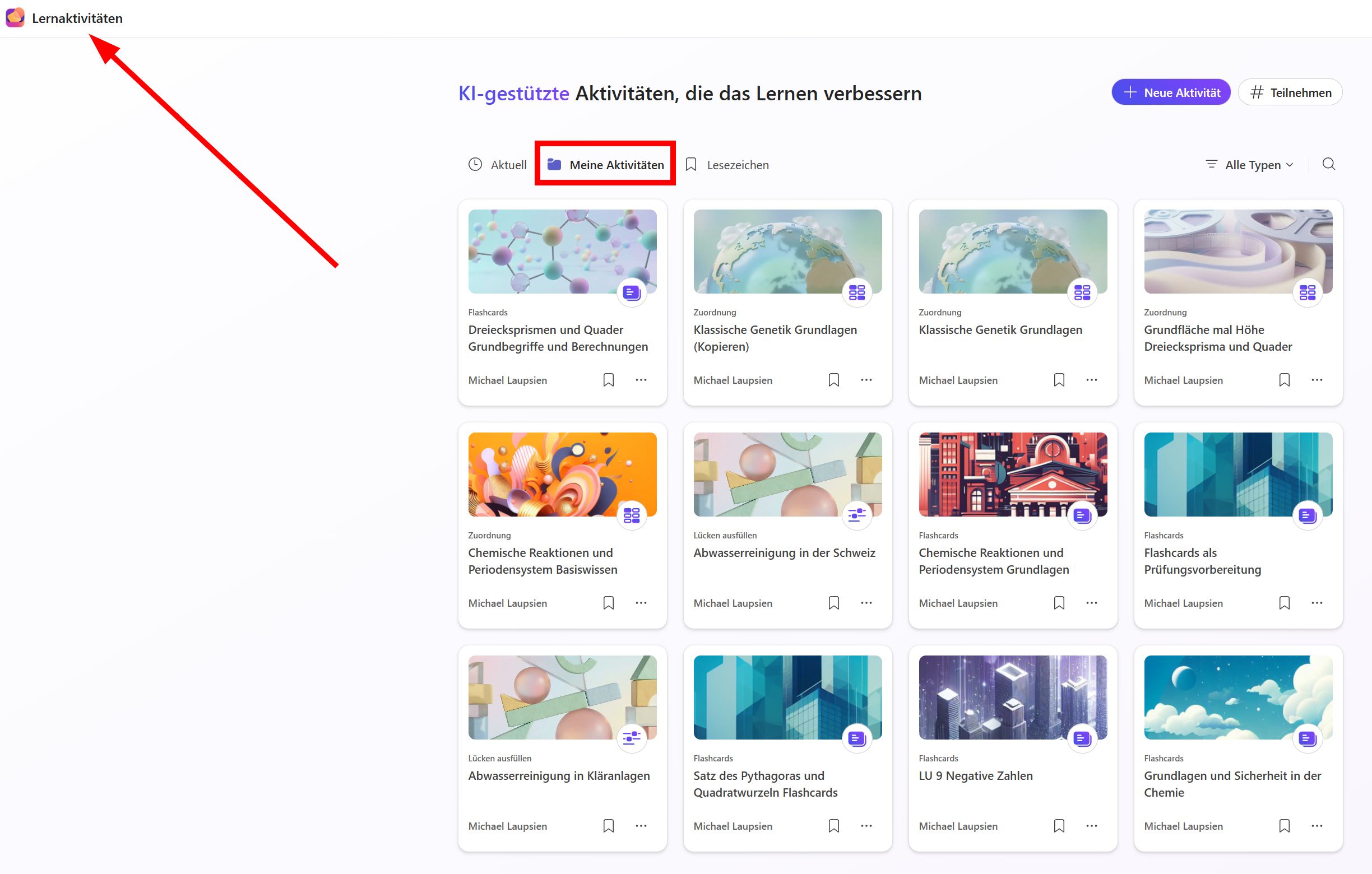Viewport: 1372px width, 874px height.
Task: Click the Lücken ausfüllen badge on Abwasserreinigung in Kläranlagen
Action: pos(631,738)
